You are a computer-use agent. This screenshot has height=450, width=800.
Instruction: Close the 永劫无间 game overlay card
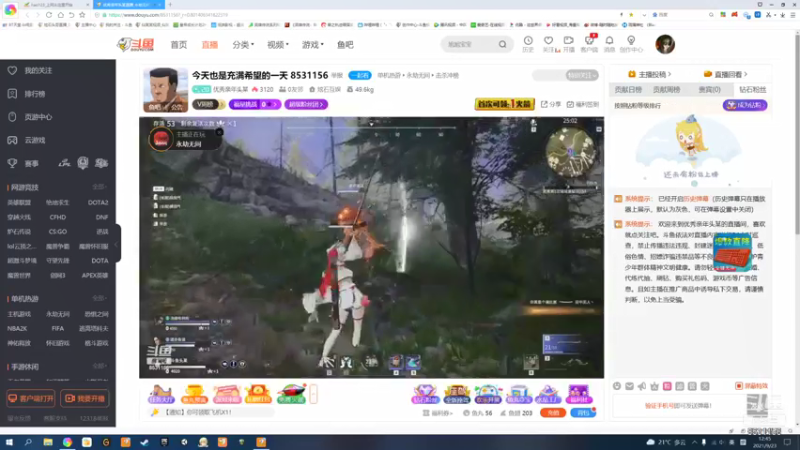click(x=219, y=132)
